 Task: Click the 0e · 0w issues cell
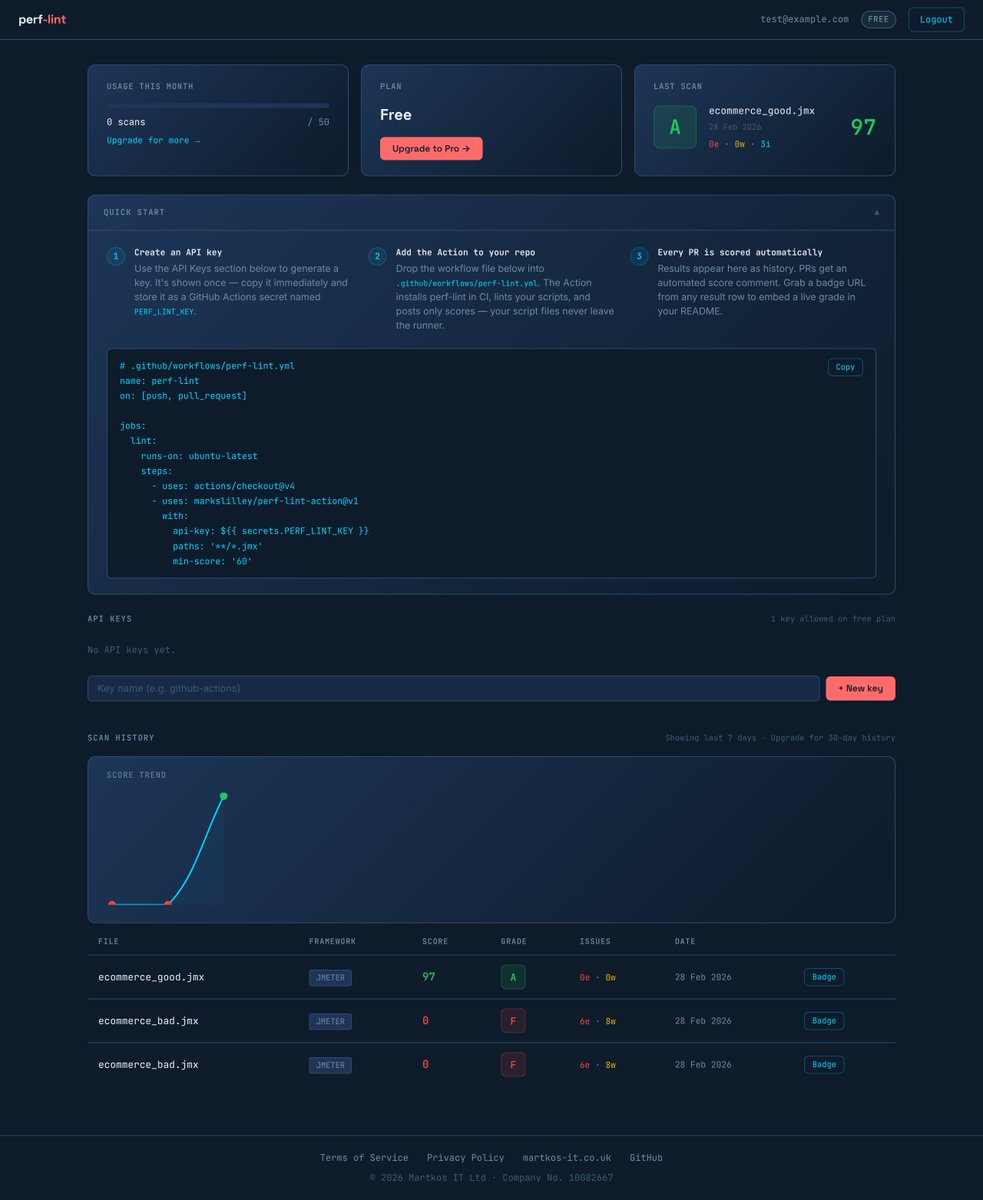(x=598, y=977)
